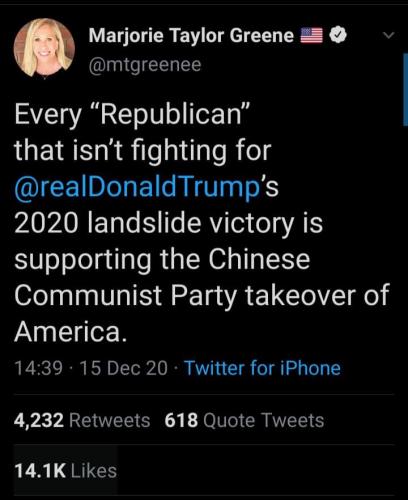Click the Marjorie Taylor Greene display name
408x500 pixels.
191,35
